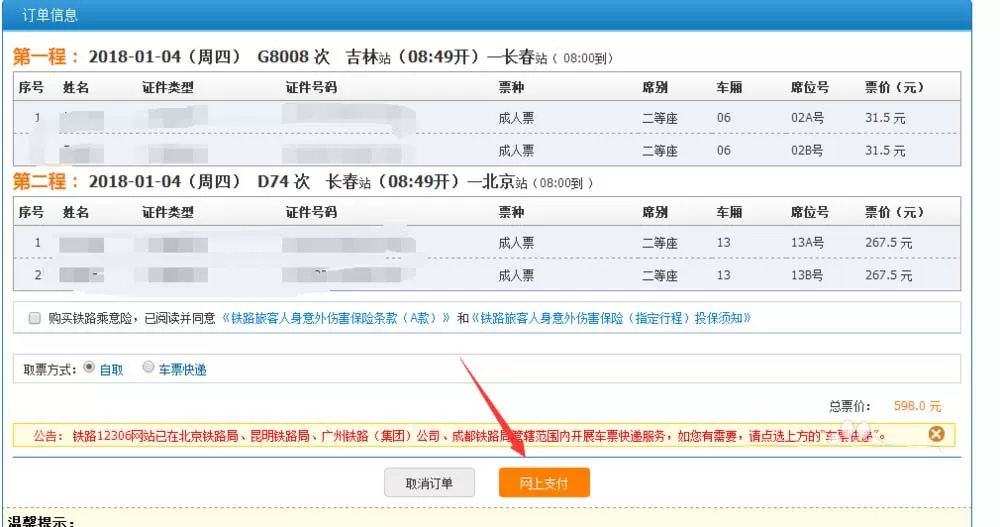This screenshot has width=1000, height=527.
Task: Click 证件号码 header in first trip table
Action: pos(311,87)
